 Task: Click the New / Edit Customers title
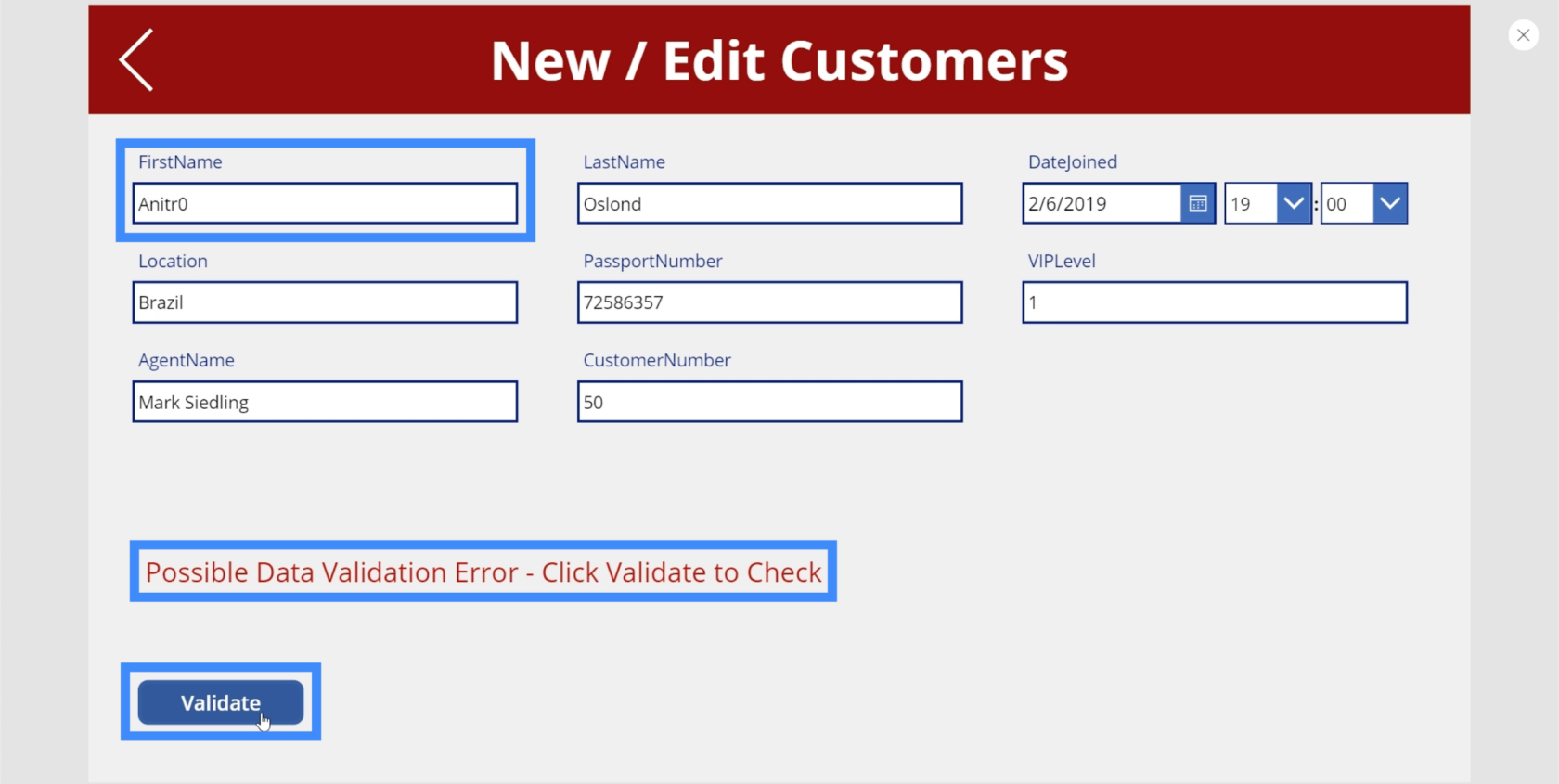779,61
